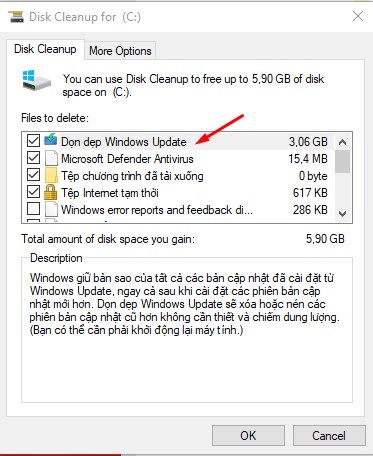Check Windows error reports and feedback checkbox
Image resolution: width=373 pixels, height=456 pixels.
coord(33,209)
